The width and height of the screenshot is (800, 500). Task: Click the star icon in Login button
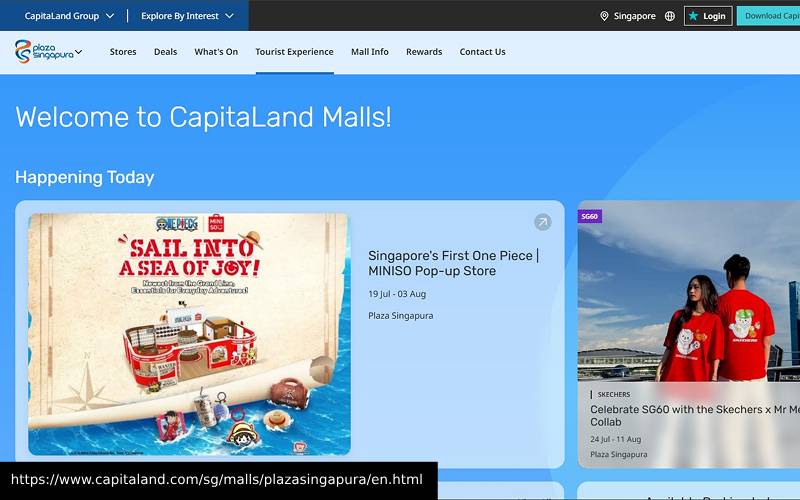click(693, 16)
